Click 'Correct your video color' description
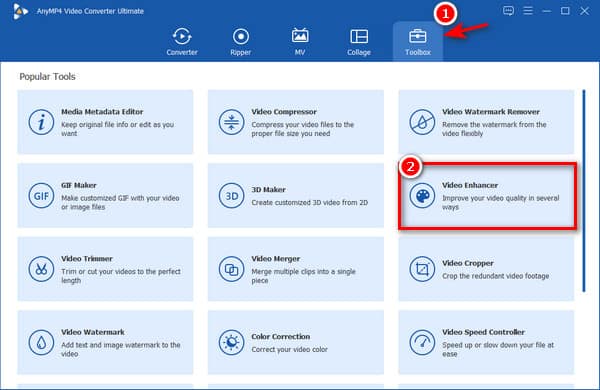 [x=290, y=349]
